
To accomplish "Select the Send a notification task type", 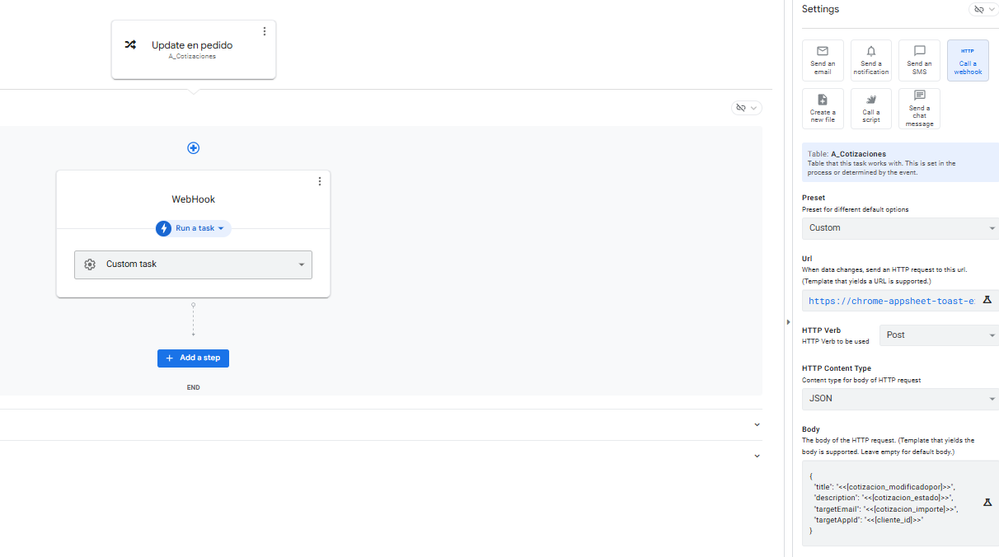I will 871,61.
